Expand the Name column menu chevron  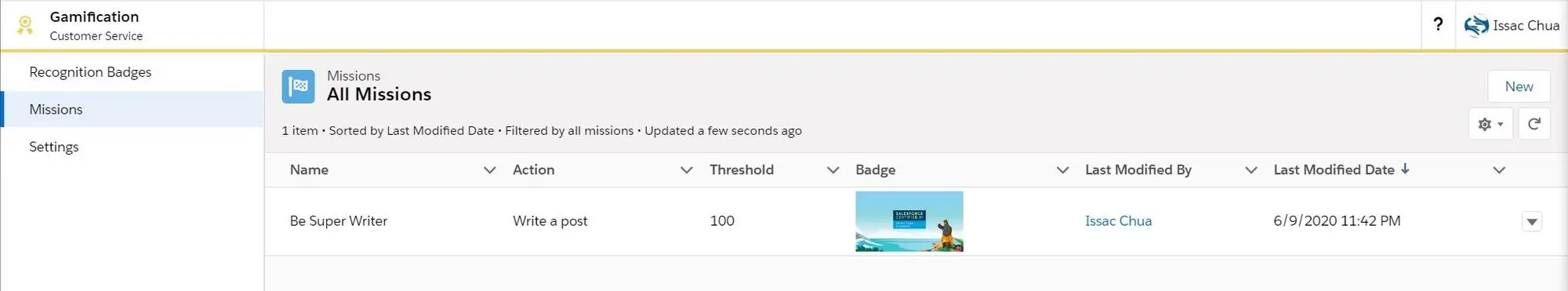point(489,170)
